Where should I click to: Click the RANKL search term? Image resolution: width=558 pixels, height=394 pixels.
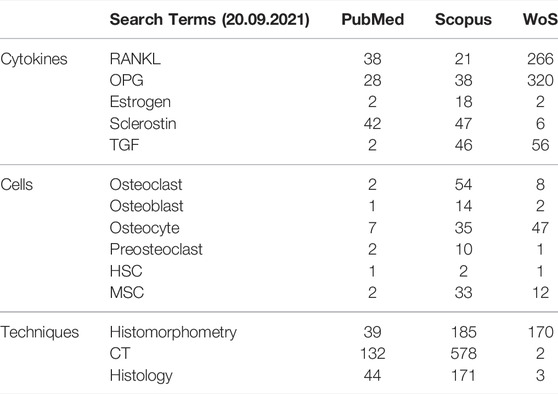[135, 59]
